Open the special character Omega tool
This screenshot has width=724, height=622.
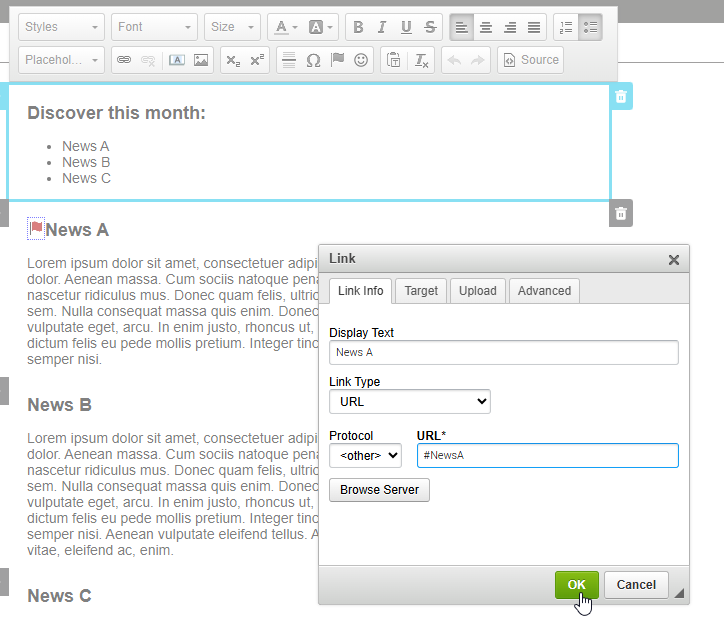(313, 60)
